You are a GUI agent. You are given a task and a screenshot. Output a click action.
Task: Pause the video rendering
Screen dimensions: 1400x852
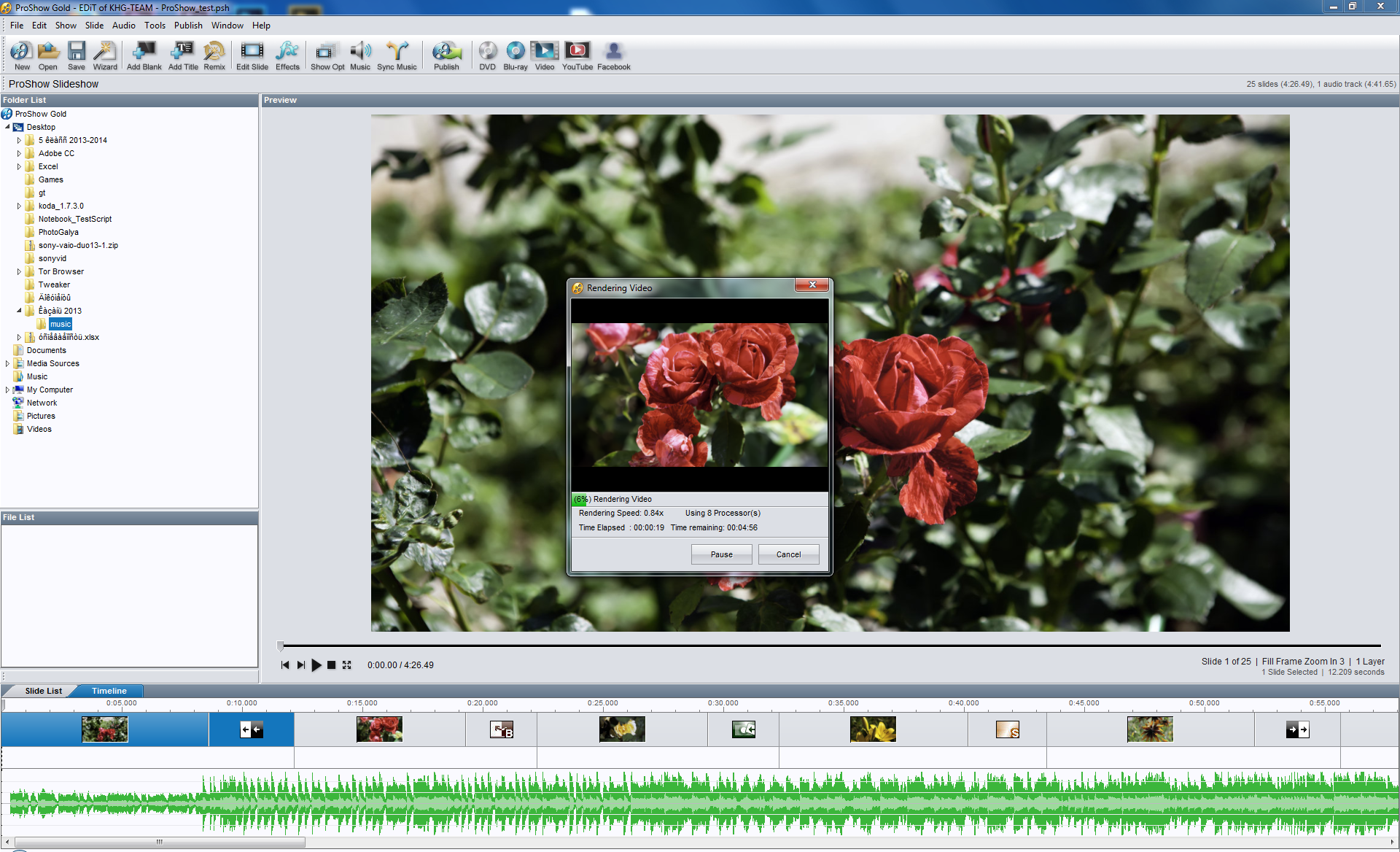tap(721, 554)
